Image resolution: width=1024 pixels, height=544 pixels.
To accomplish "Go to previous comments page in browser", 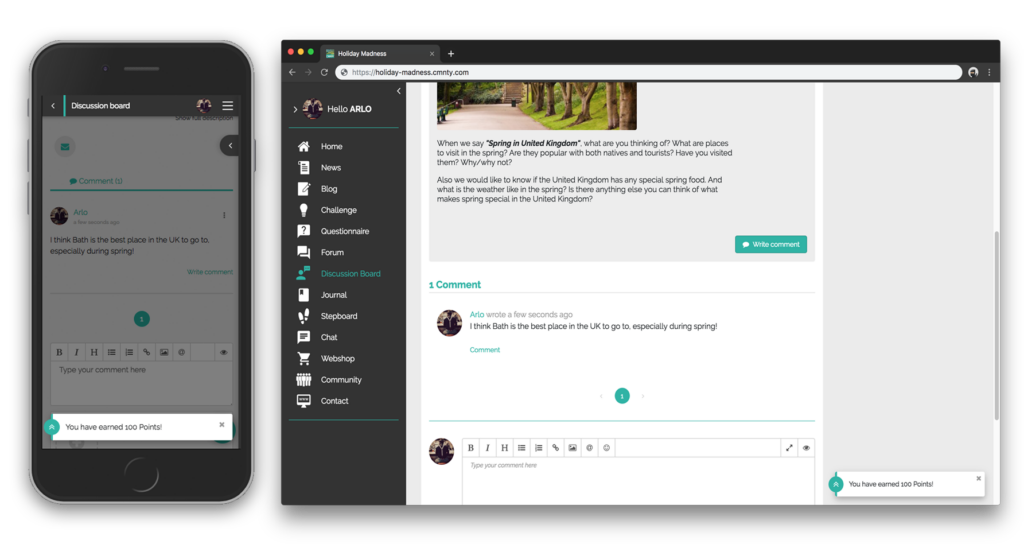I will (601, 396).
